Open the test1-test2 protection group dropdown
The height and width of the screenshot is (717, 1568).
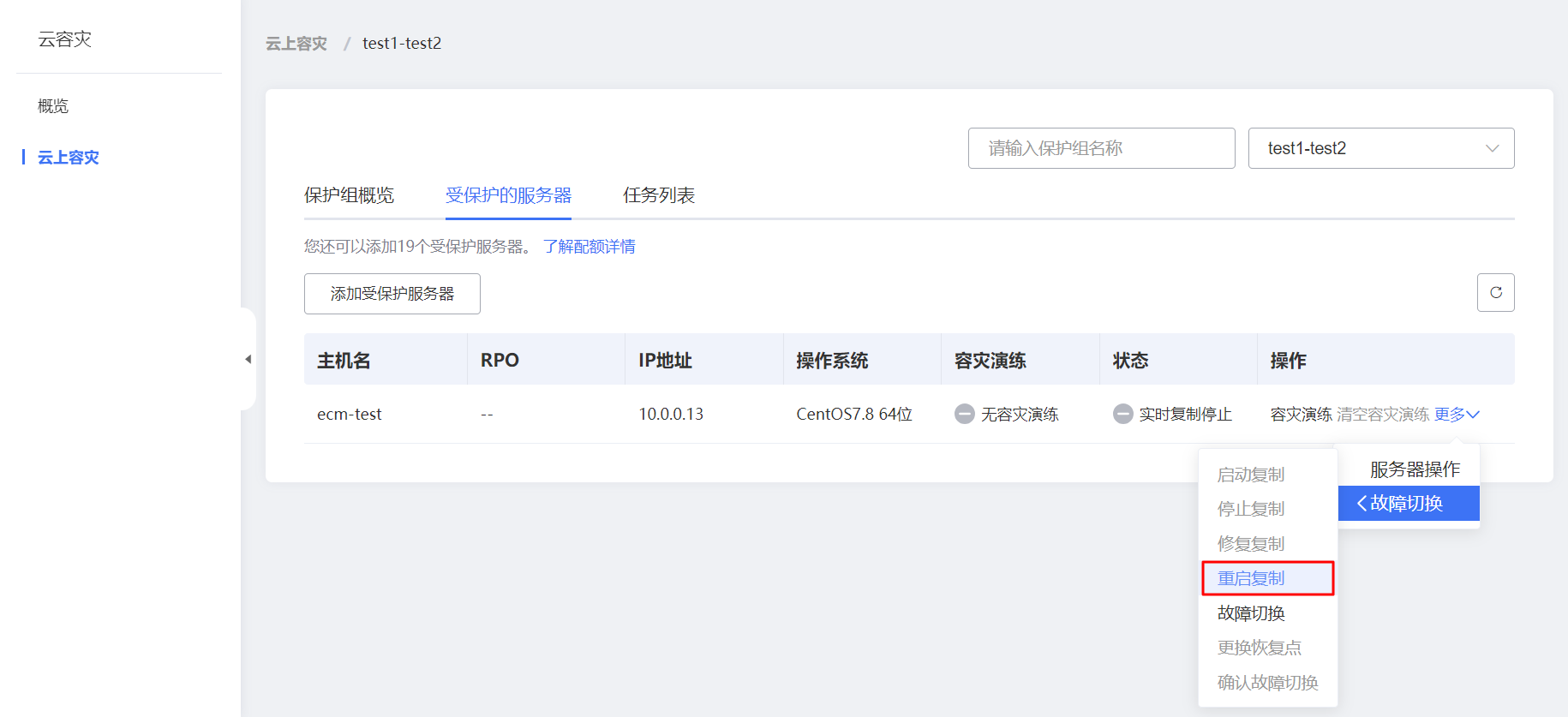1380,148
